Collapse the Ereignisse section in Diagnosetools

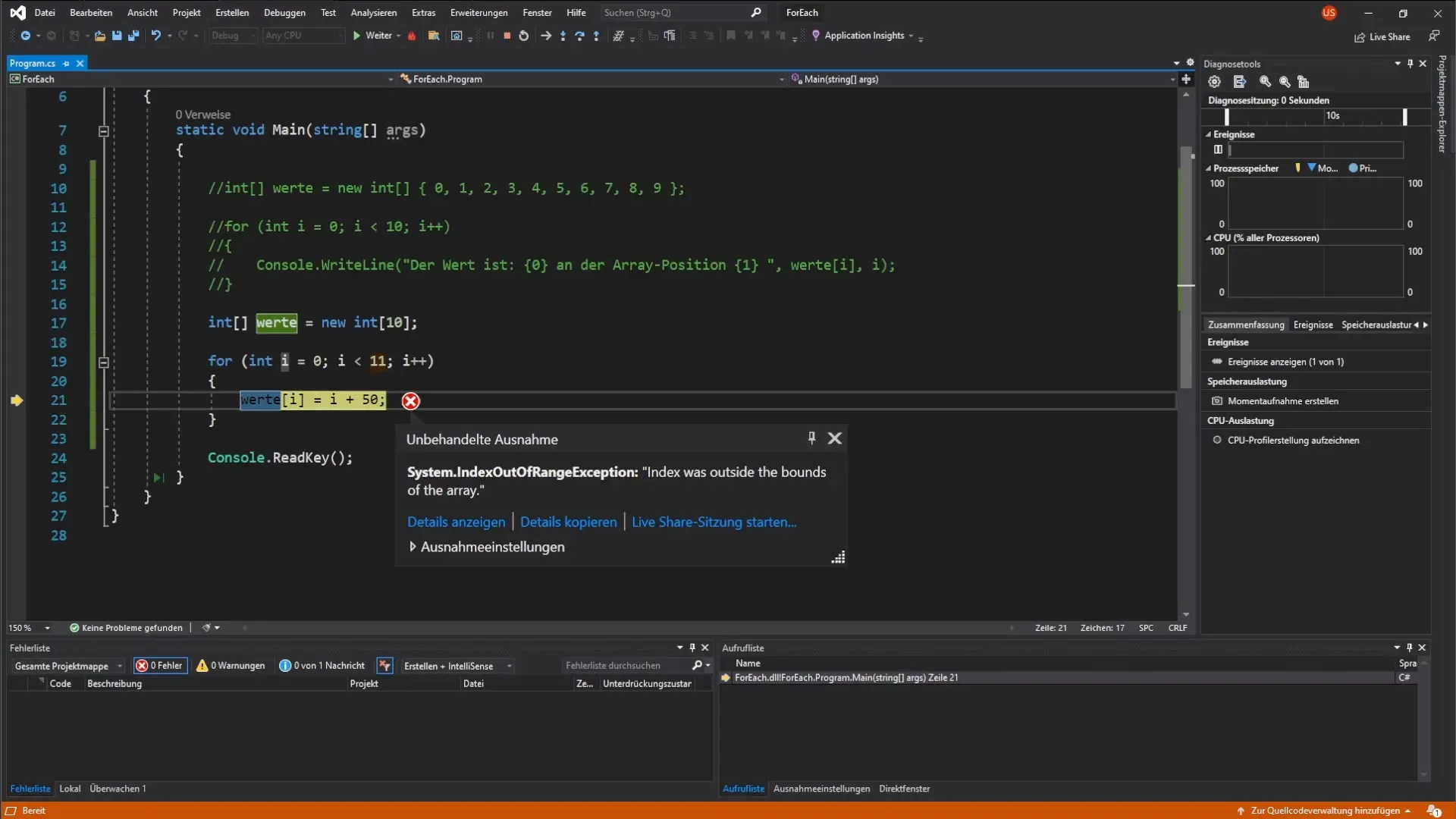(x=1208, y=134)
